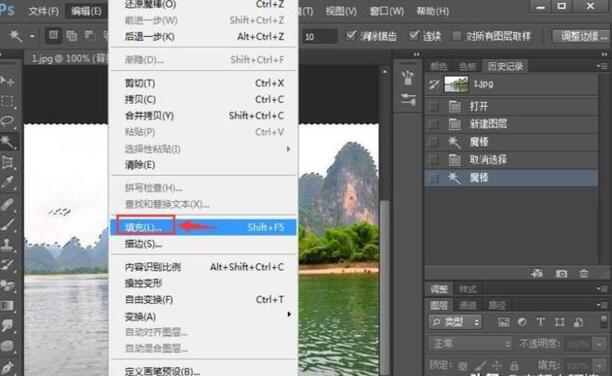This screenshot has width=612, height=376.
Task: Filter layers by smart object icon
Action: point(578,322)
